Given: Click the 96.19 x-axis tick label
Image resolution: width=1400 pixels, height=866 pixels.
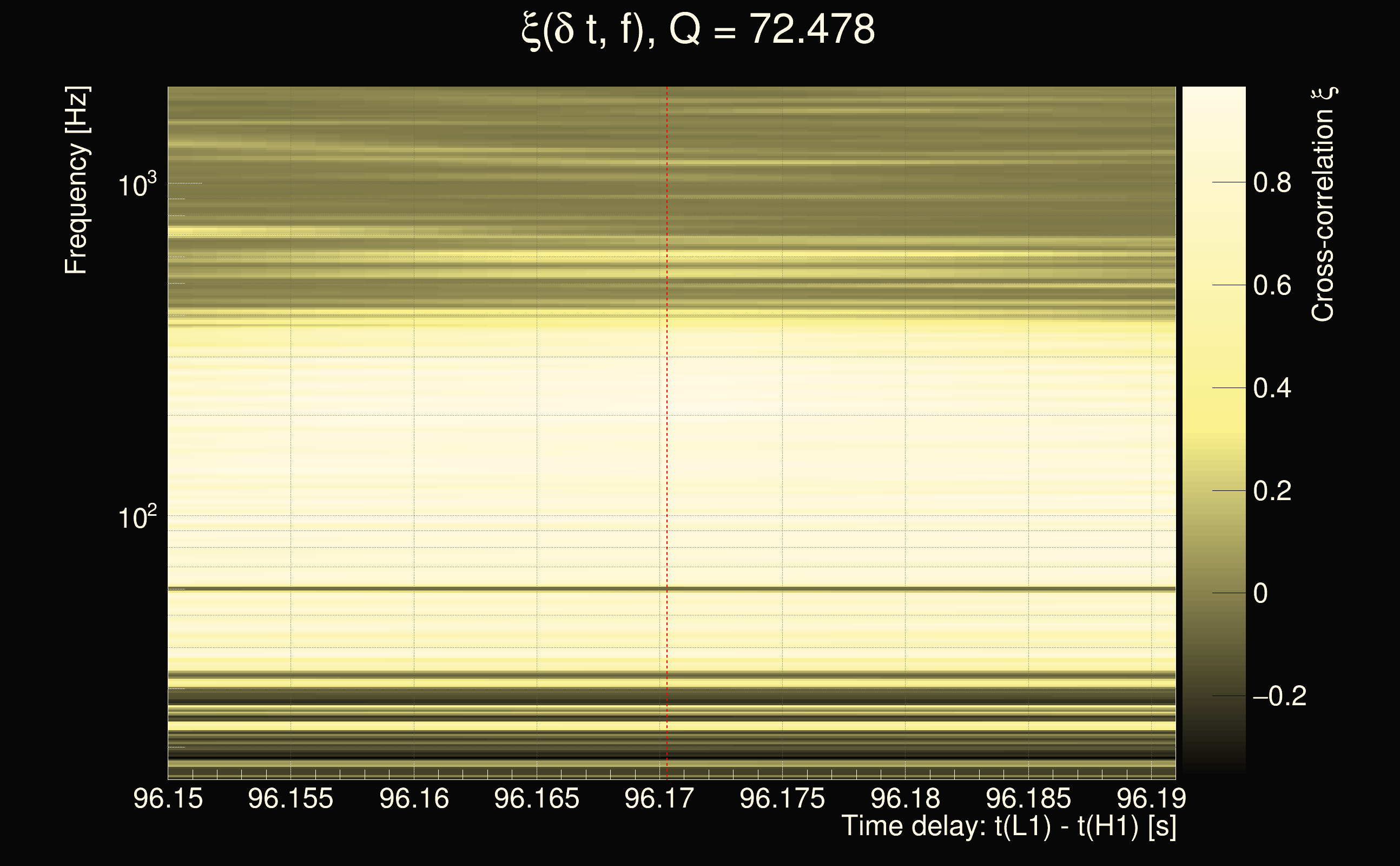Looking at the screenshot, I should [1151, 798].
